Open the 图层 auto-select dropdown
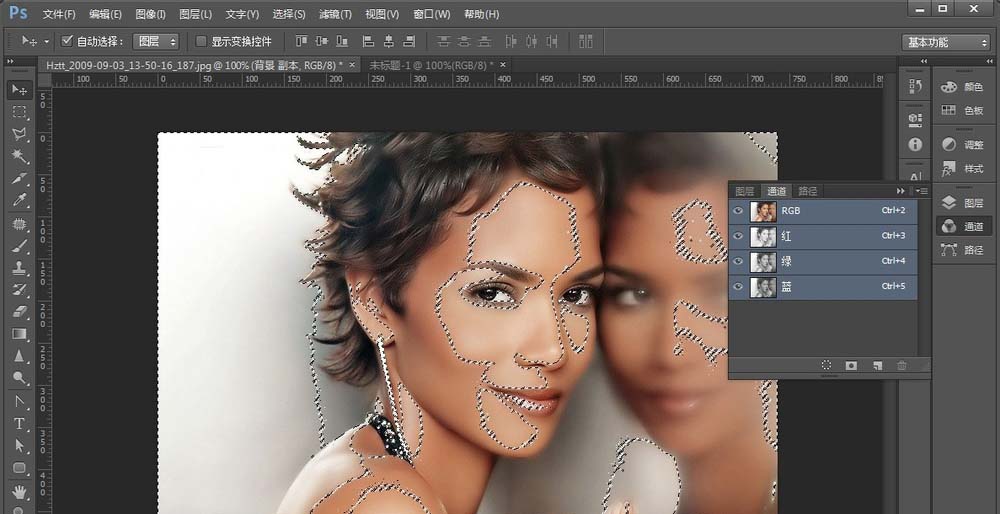Viewport: 1000px width, 514px height. [157, 41]
